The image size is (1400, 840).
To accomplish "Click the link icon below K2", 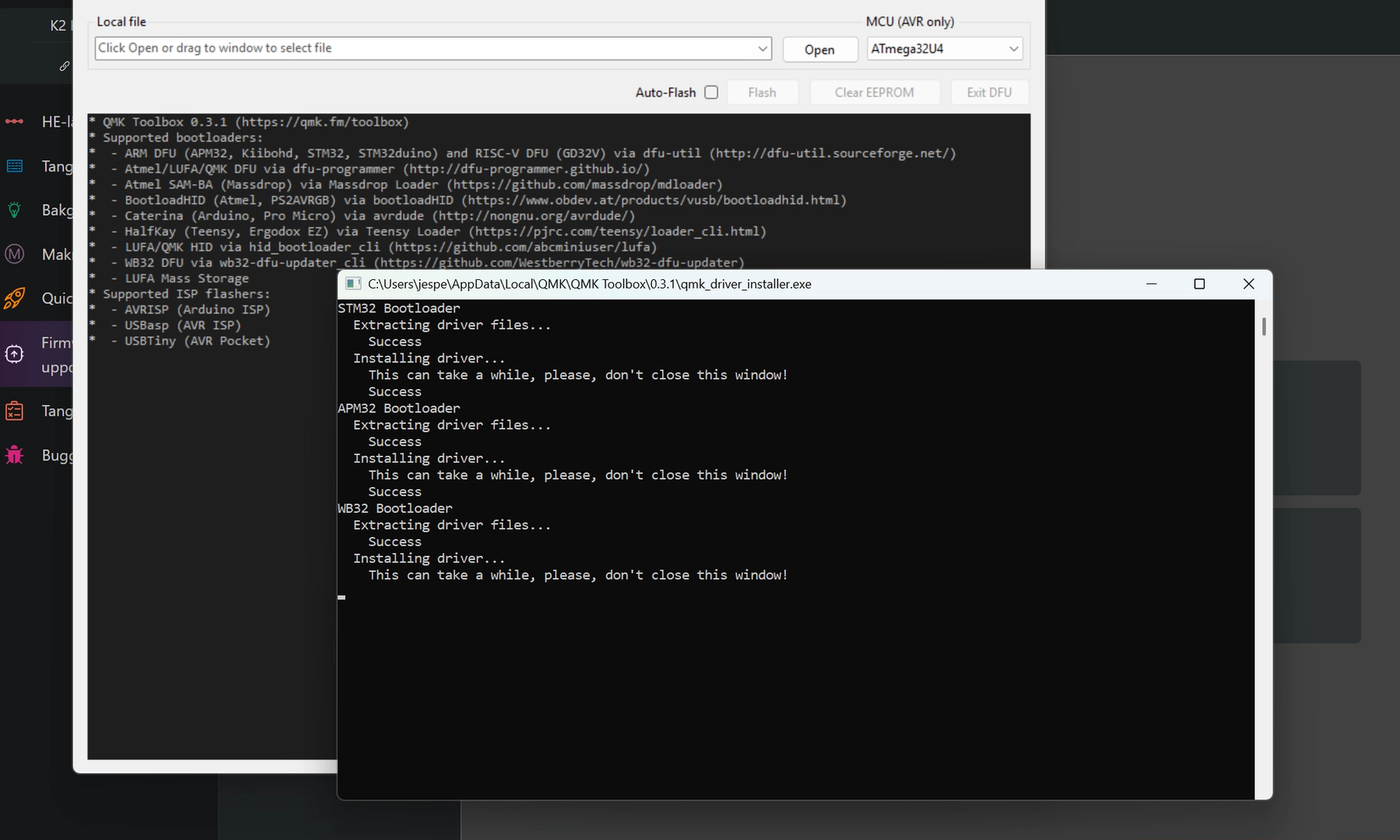I will (x=65, y=66).
